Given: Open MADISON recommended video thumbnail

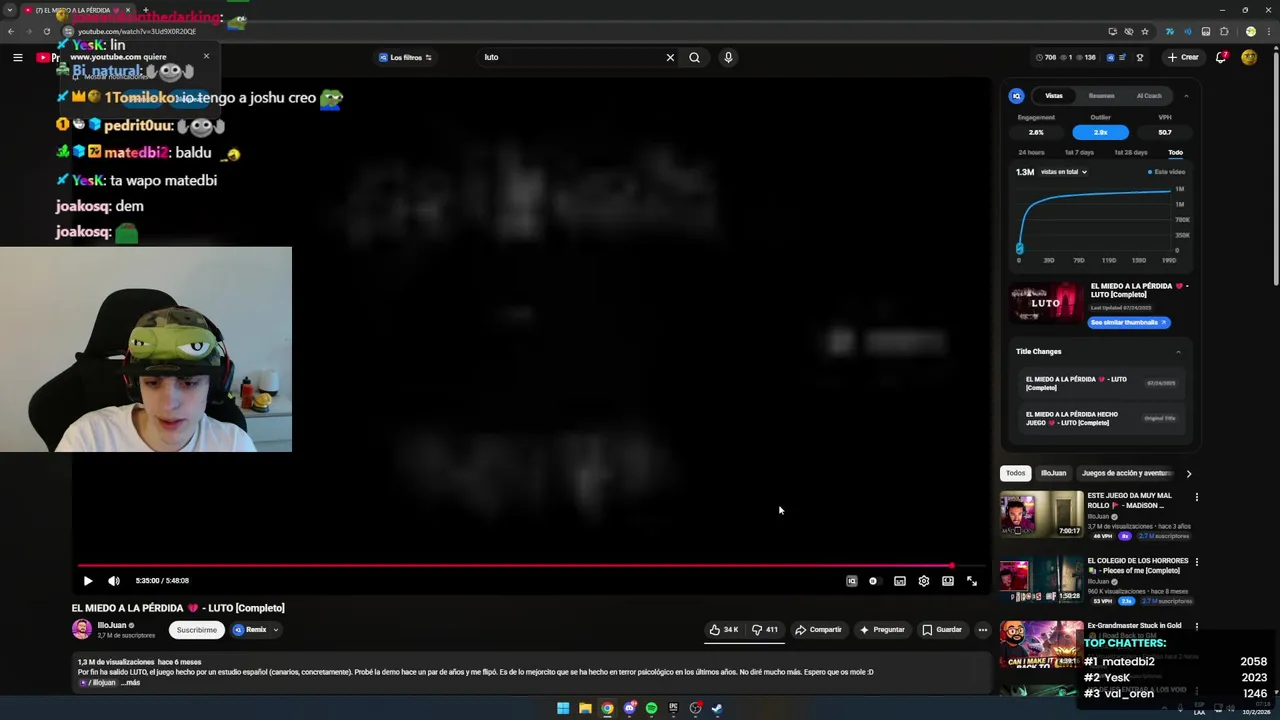Looking at the screenshot, I should 1042,514.
